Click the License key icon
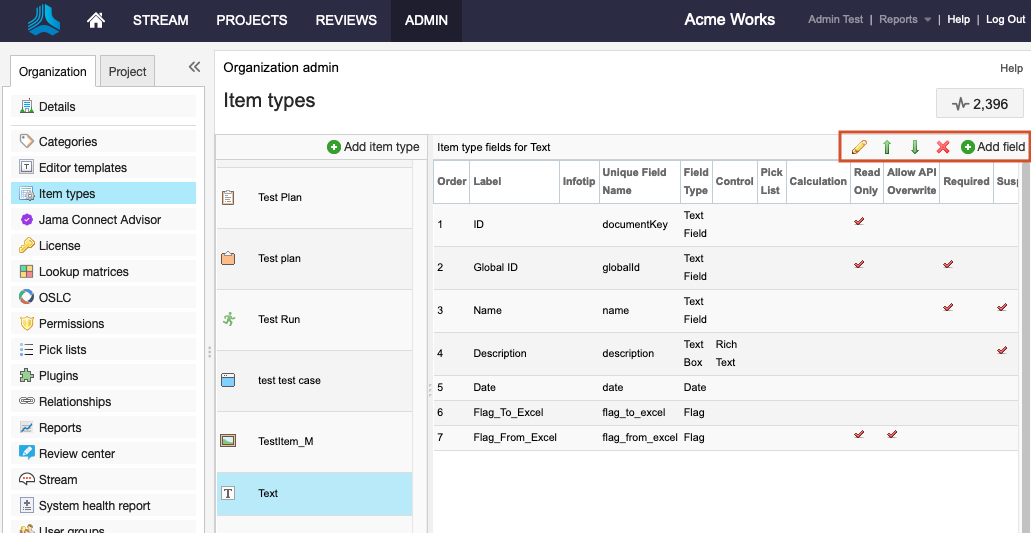1031x533 pixels. tap(26, 245)
